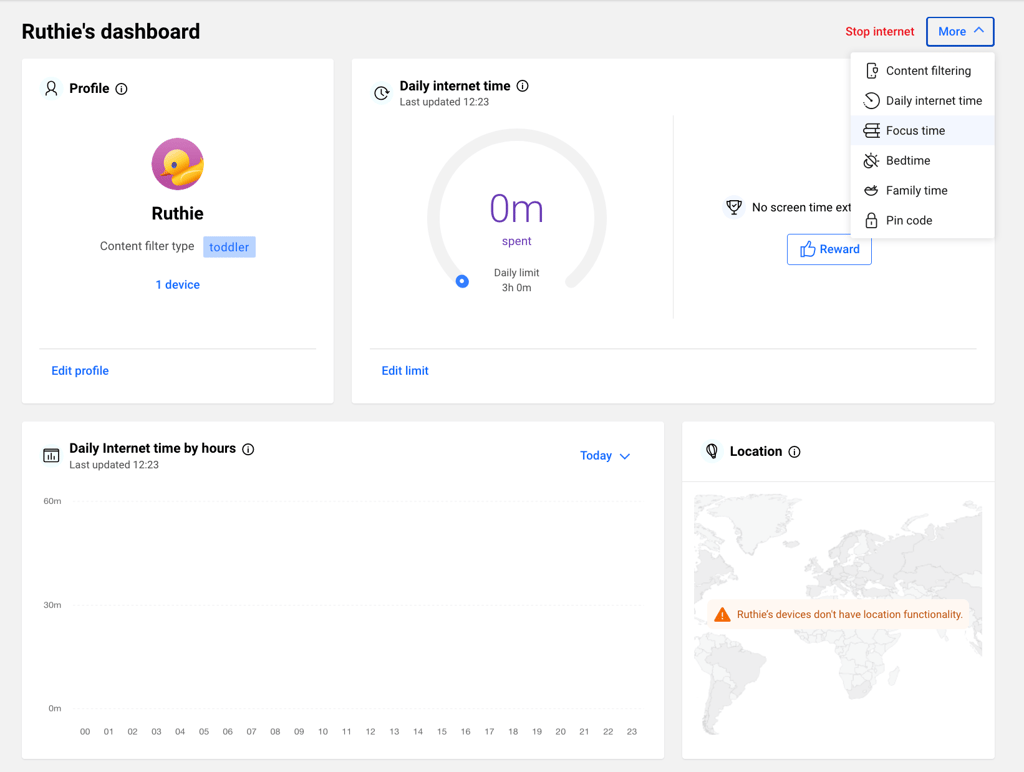Click Last updated 12:23 under Daily internet time
Screen dimensions: 1024x772
click(x=444, y=102)
